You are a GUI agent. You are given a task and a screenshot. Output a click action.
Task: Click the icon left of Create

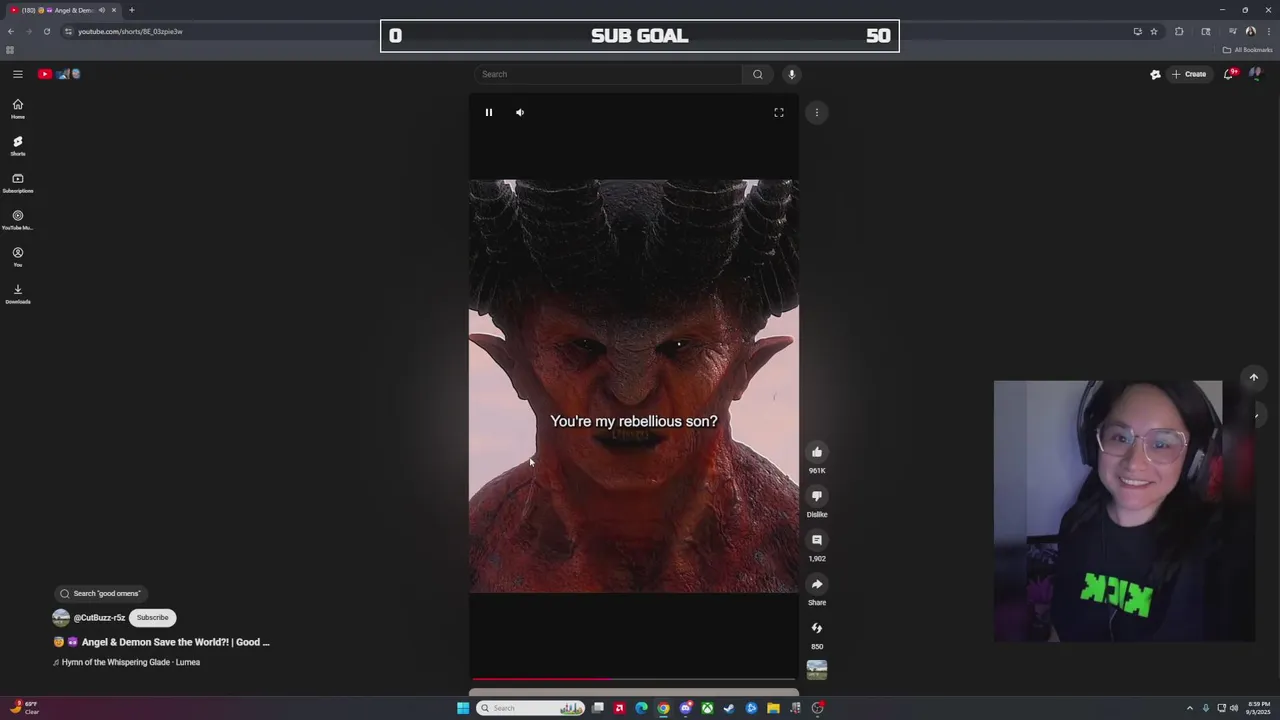pos(1155,74)
